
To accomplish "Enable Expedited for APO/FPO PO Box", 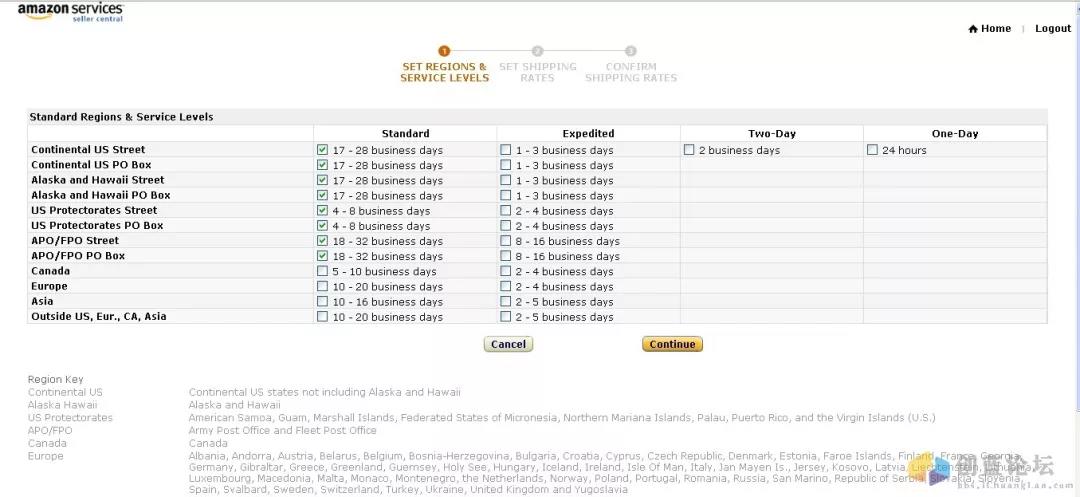I will tap(506, 255).
